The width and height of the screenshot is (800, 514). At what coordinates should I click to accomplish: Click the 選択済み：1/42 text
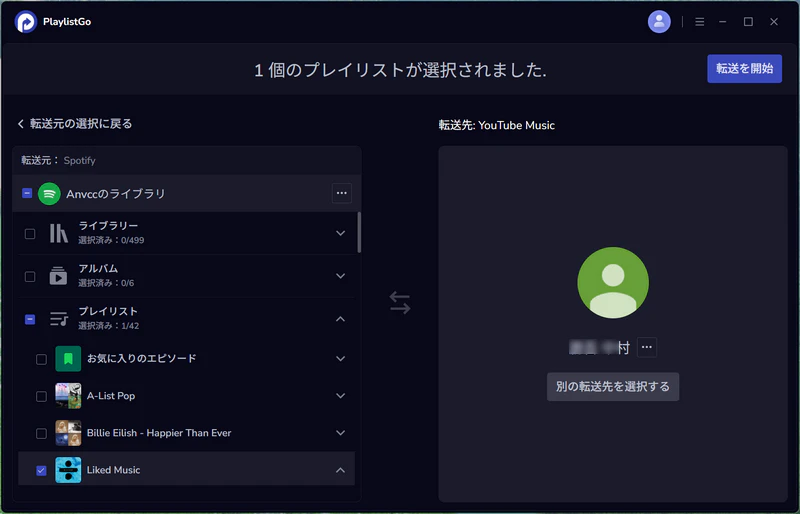click(x=109, y=326)
